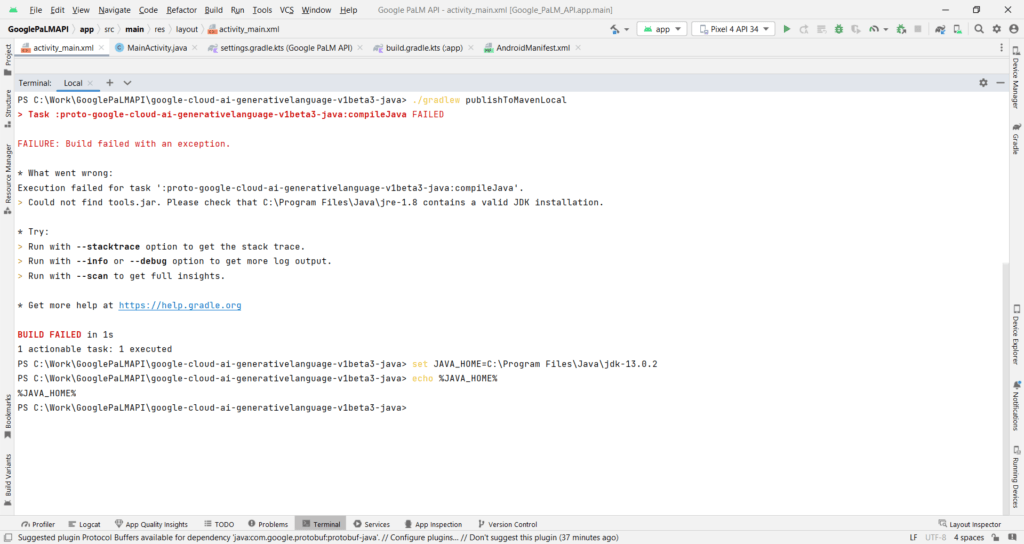
Task: Click Attach Debugger to Android Process icon
Action: (901, 29)
